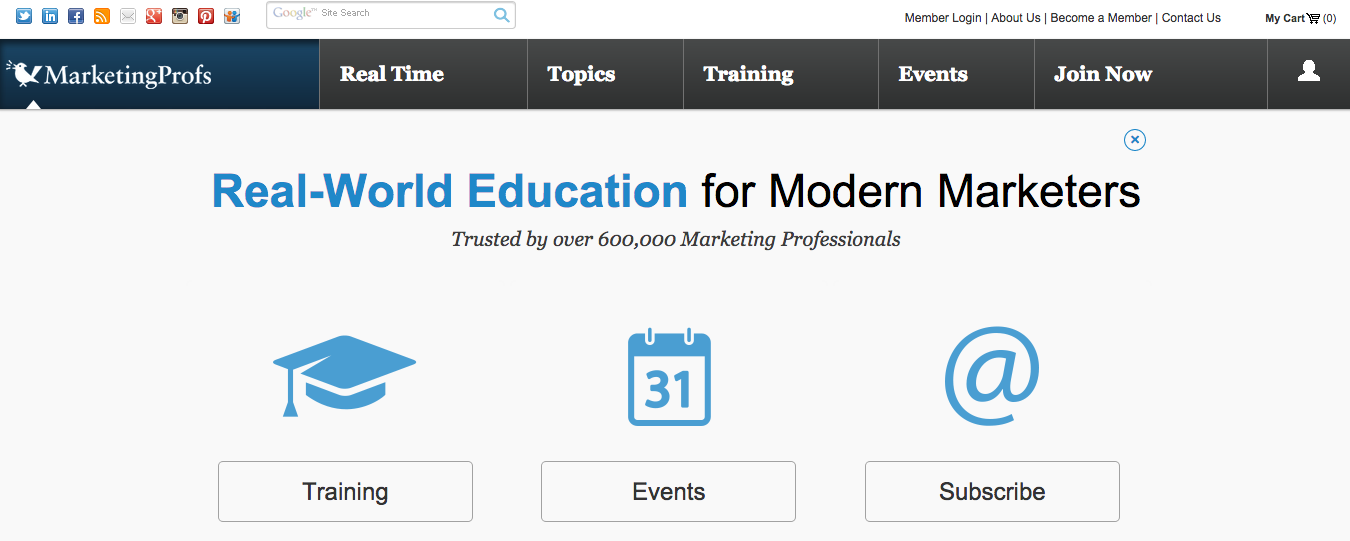Image resolution: width=1350 pixels, height=541 pixels.
Task: Select Join Now in the navbar
Action: click(1103, 74)
